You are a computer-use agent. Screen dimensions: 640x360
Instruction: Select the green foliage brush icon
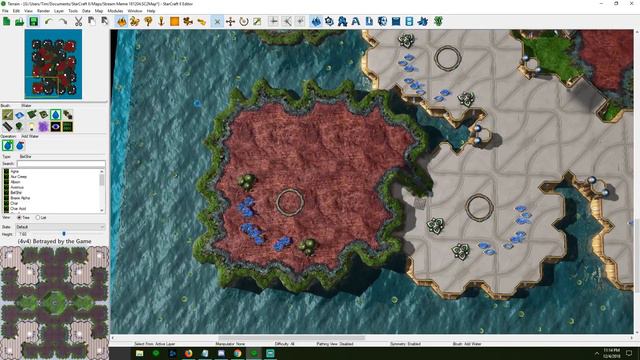[19, 127]
